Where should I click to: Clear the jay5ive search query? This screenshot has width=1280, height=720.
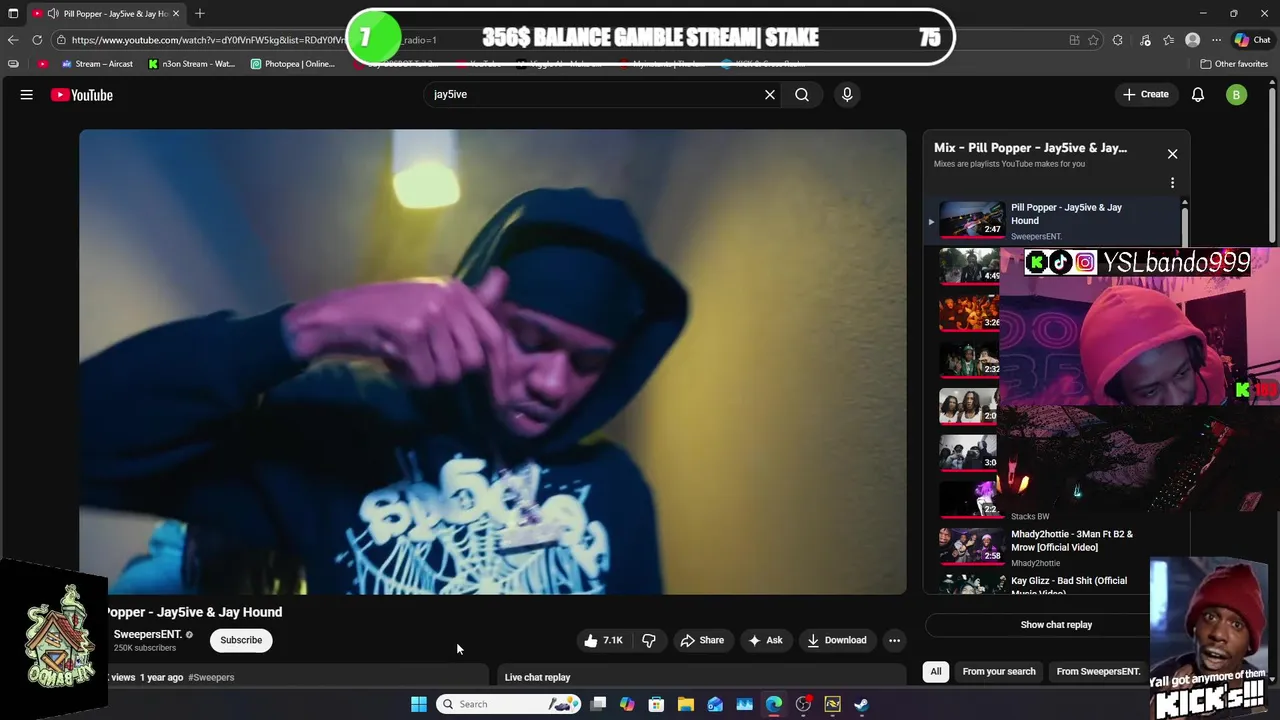pyautogui.click(x=770, y=94)
